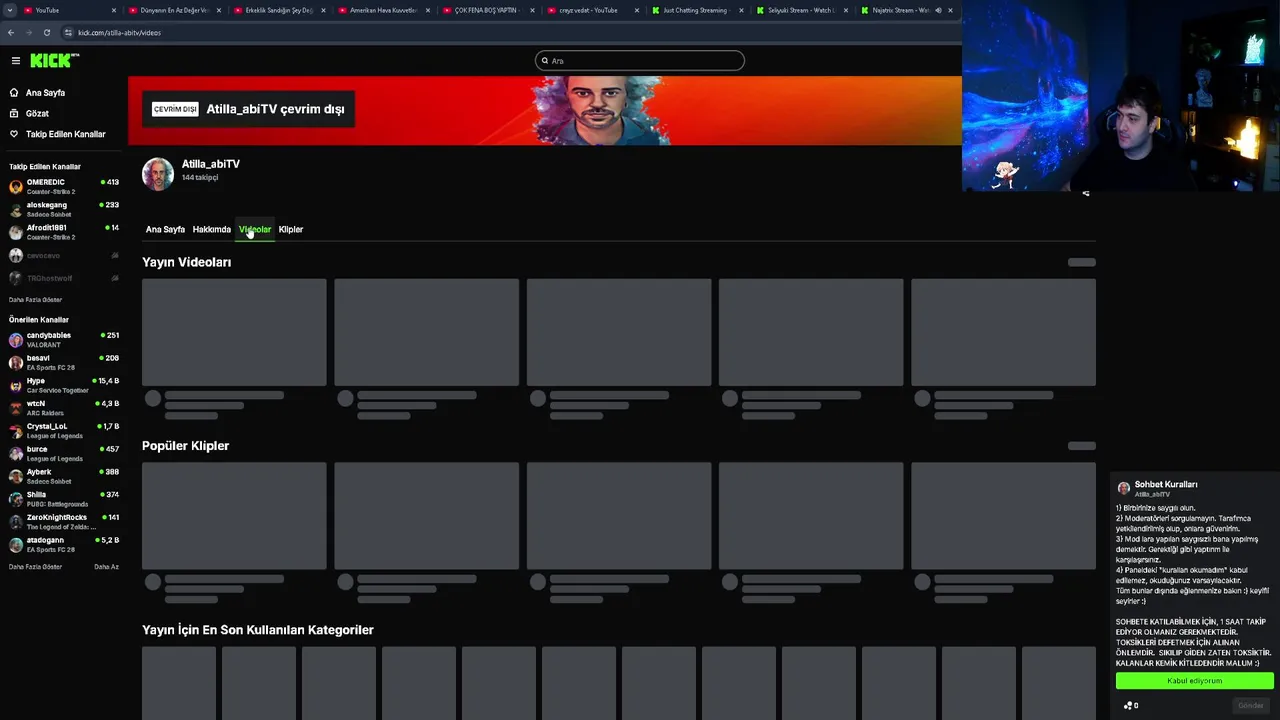Switch to ÇOK FENA BOŞ YAPTIN browser tab
Screen dimensions: 1280x720
coord(488,10)
